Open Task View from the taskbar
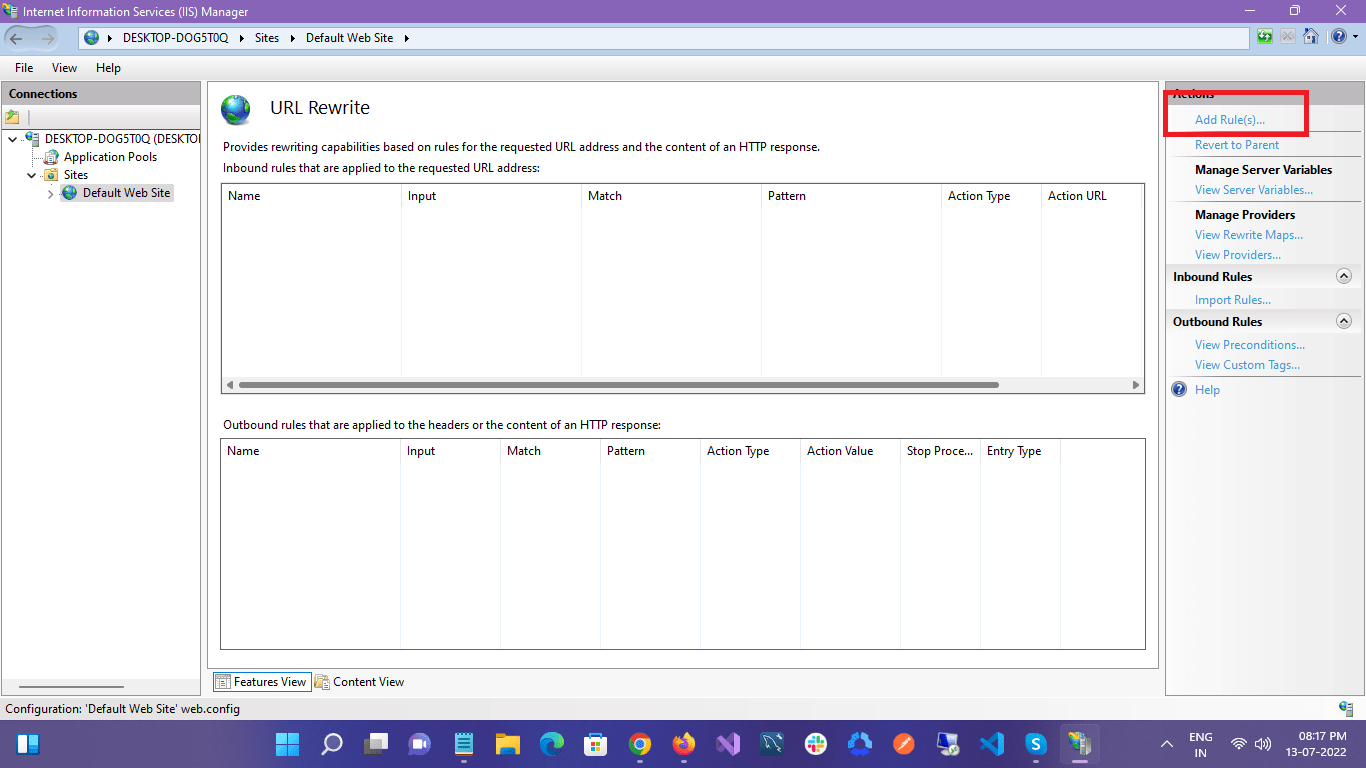The height and width of the screenshot is (768, 1366). click(x=375, y=744)
